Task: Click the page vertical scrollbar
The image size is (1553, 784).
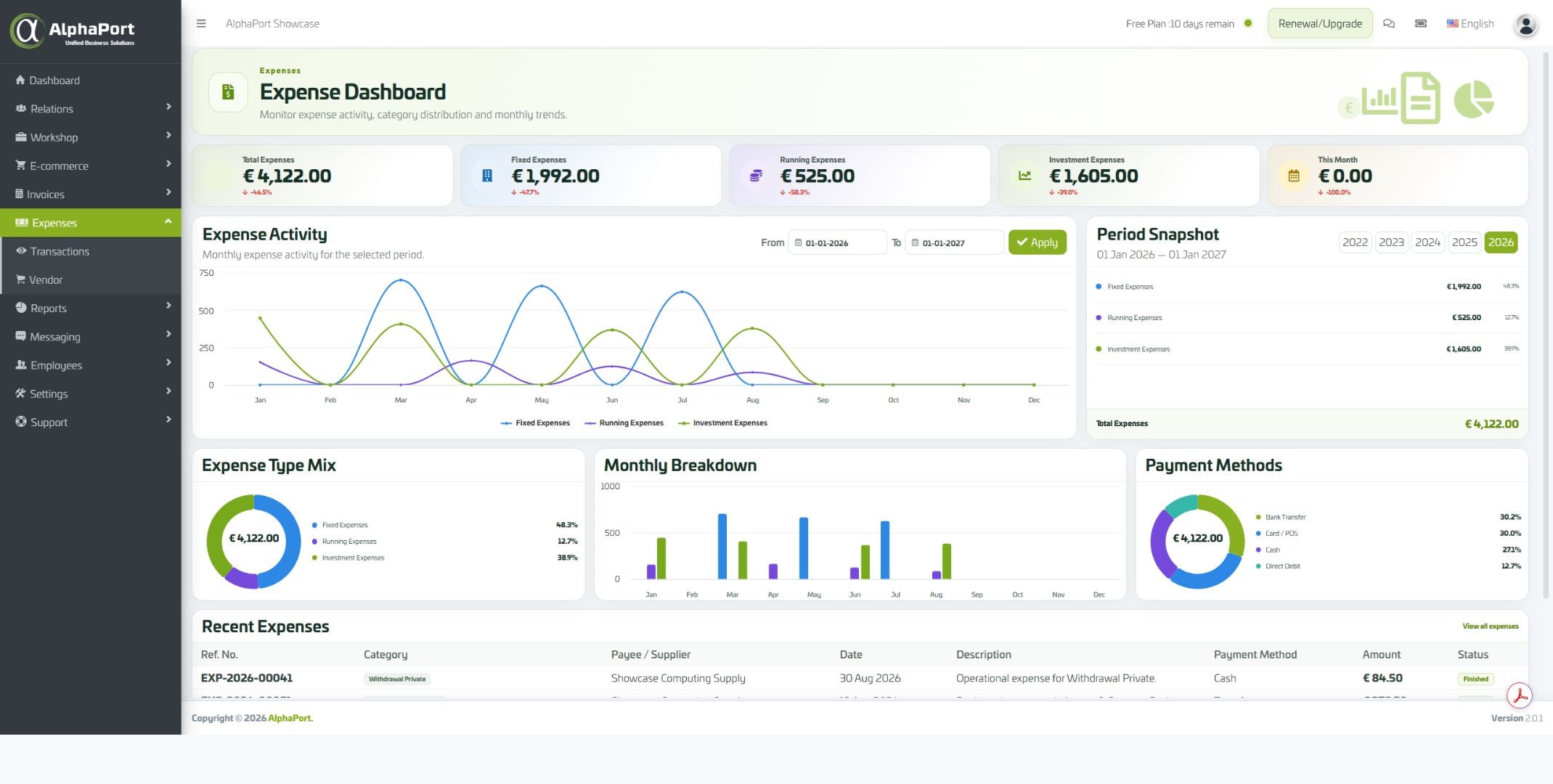Action: [1547, 327]
